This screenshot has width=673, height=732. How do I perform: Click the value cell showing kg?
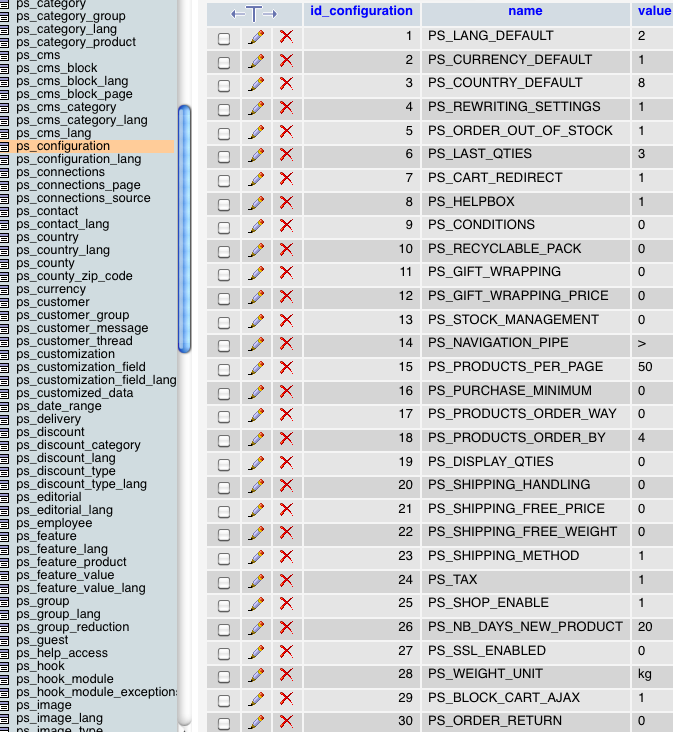(x=645, y=674)
